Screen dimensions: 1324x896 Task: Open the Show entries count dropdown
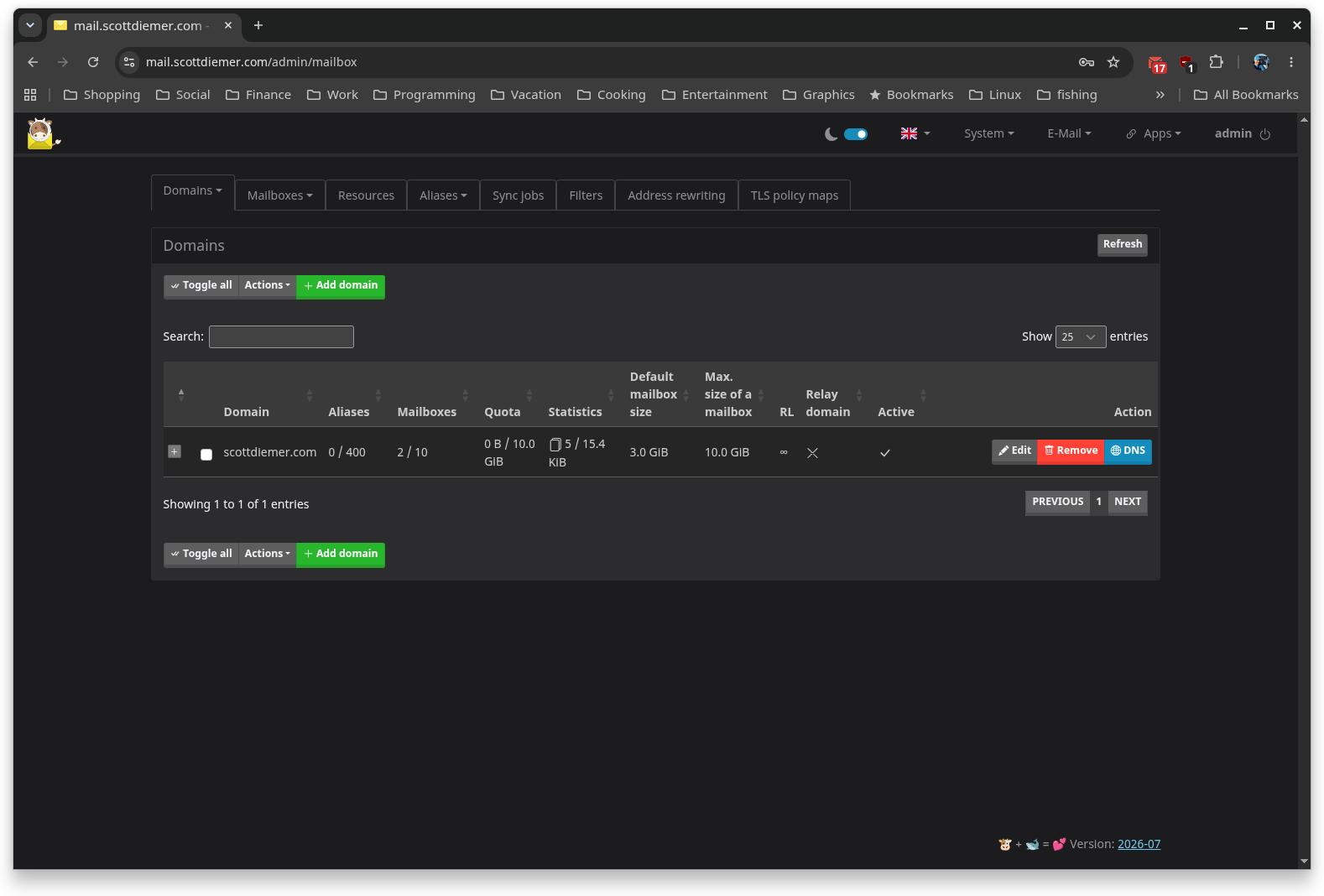(1081, 336)
